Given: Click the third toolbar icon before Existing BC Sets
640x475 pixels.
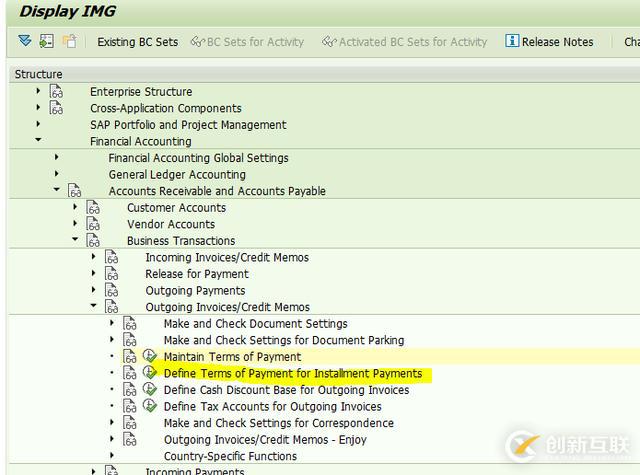Looking at the screenshot, I should 69,41.
